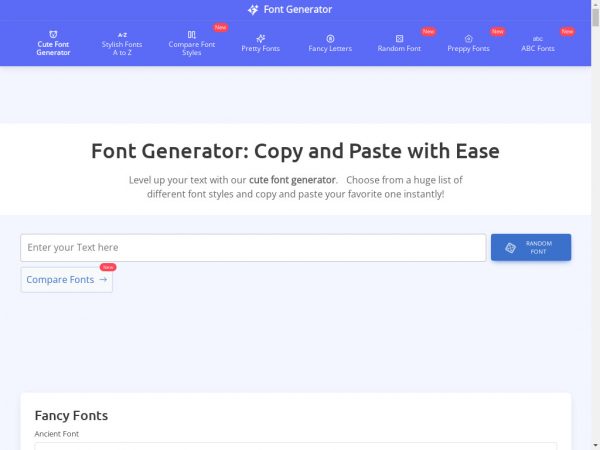The height and width of the screenshot is (450, 600).
Task: Click the cat icon above Cute Font Generator
Action: pyautogui.click(x=53, y=34)
